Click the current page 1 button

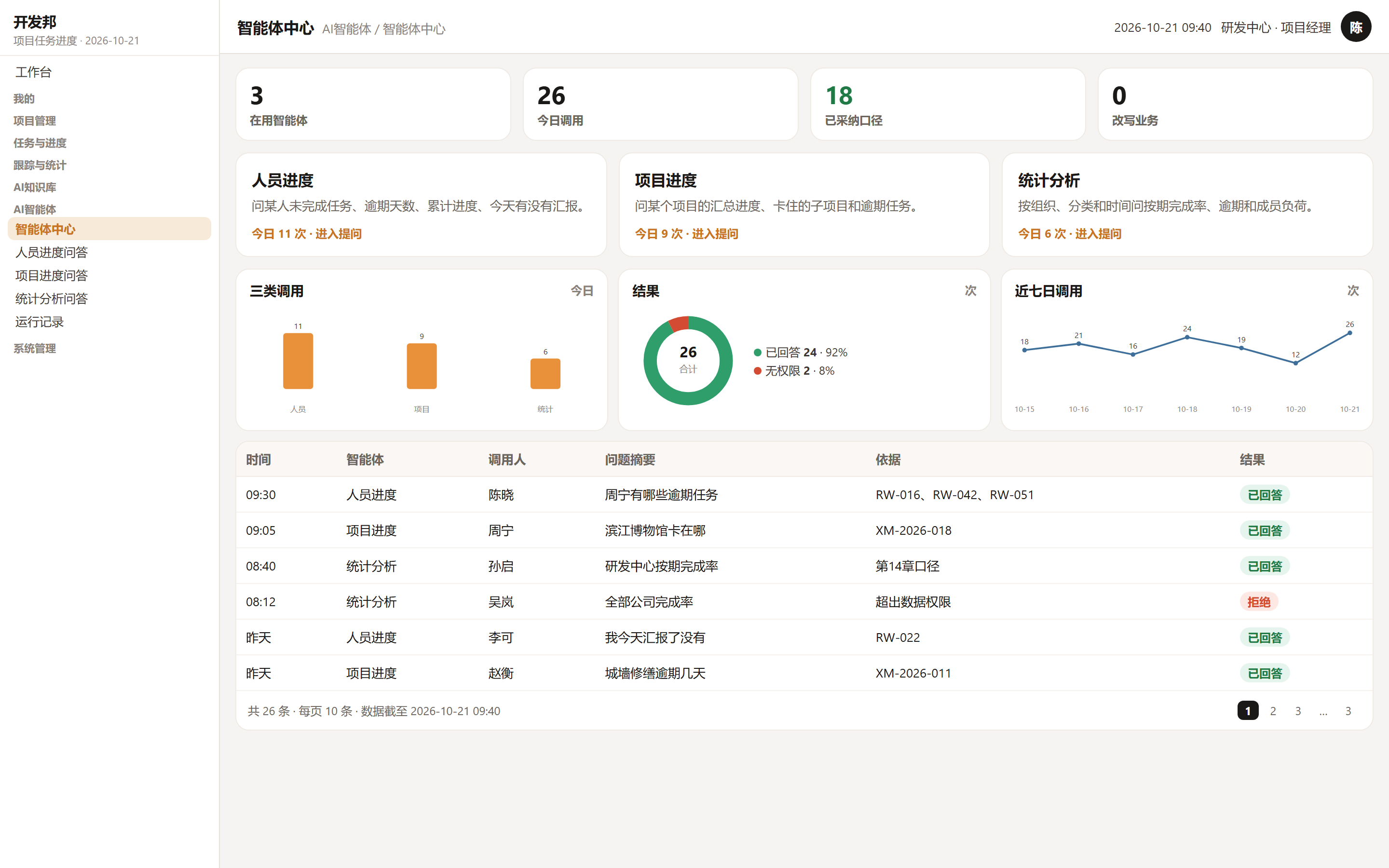[1248, 711]
